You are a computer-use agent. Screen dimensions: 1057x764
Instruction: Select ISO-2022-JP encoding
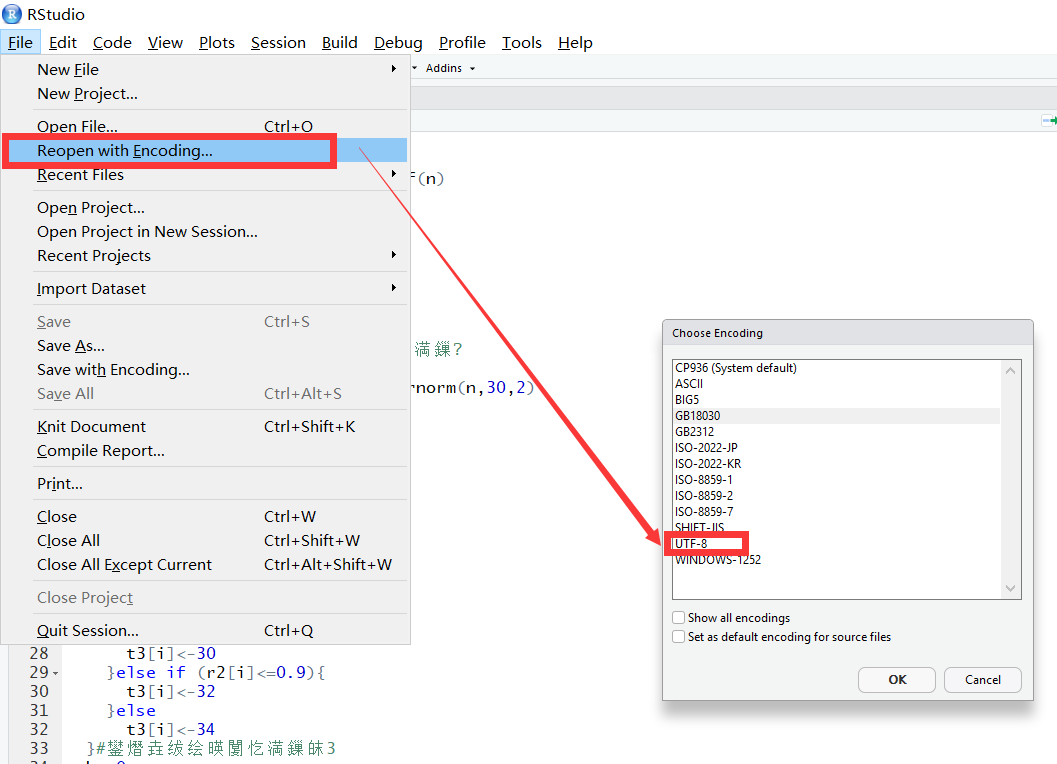pos(836,448)
